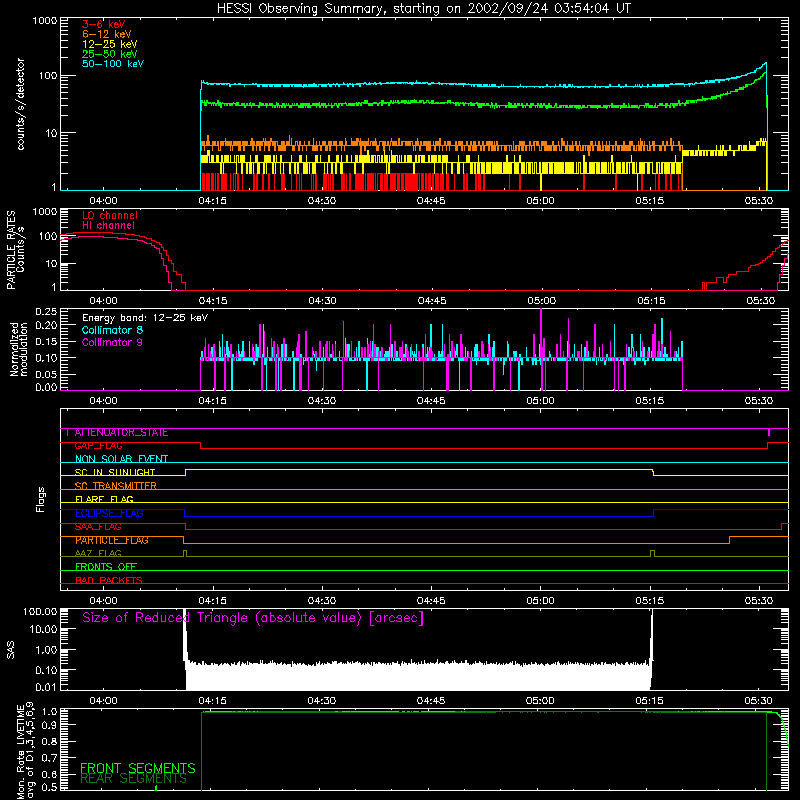Click the GAP_FLAG label
This screenshot has height=800, width=800.
tap(98, 446)
